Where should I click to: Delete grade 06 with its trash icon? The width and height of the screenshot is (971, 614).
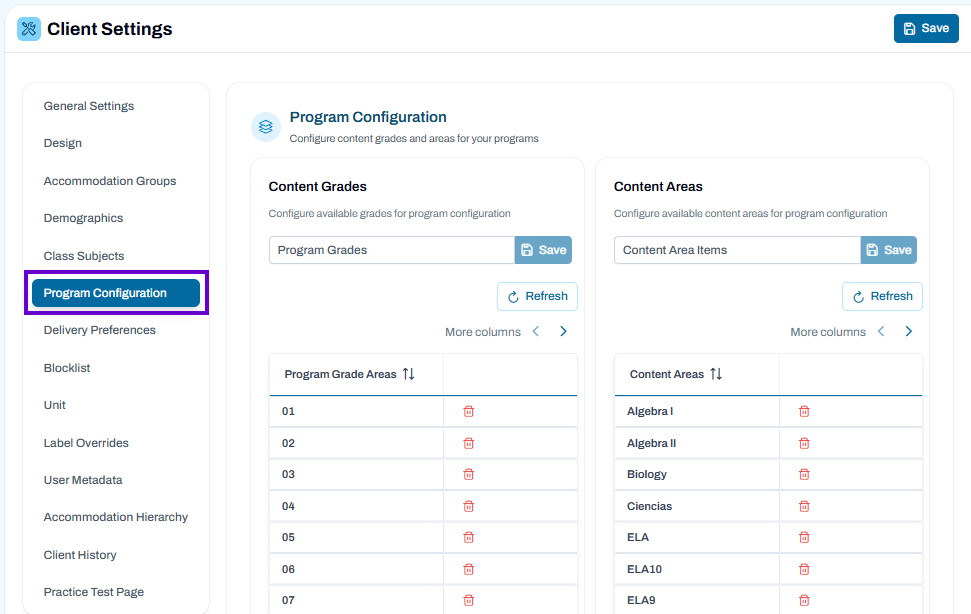point(469,569)
